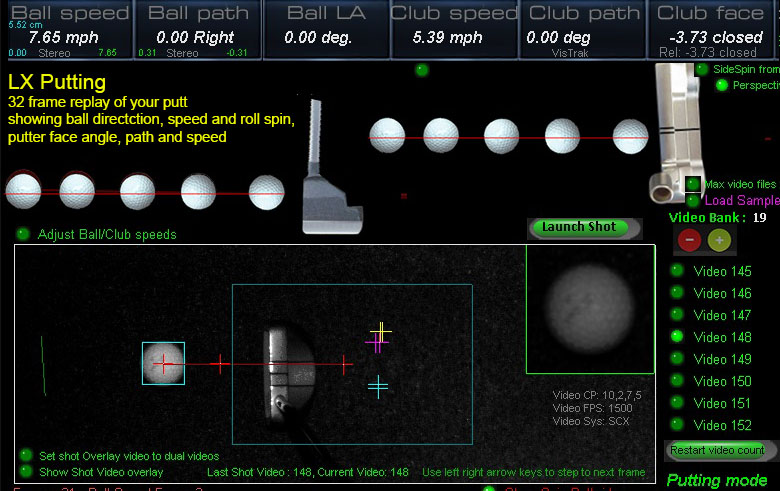Click the Ball LA readout panel
780x491 pixels.
(x=326, y=30)
